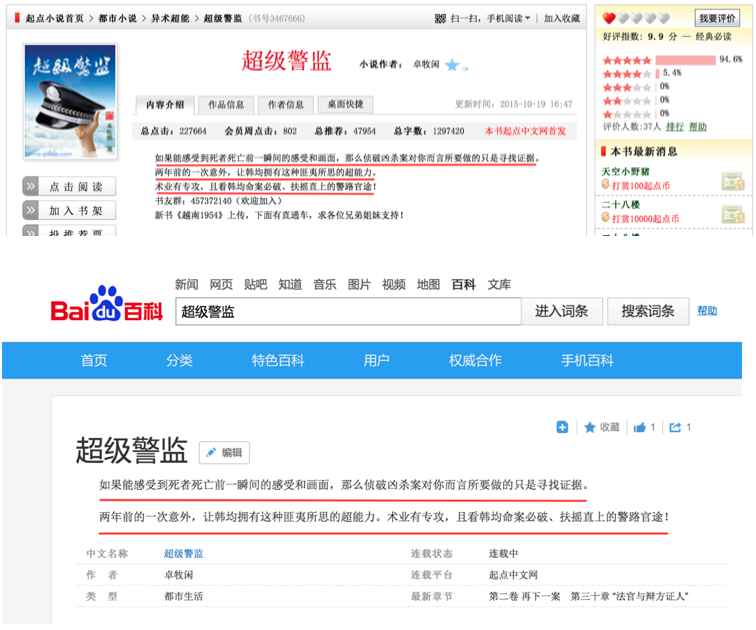
Task: Open the 贴吧 nav link
Action: click(x=256, y=285)
